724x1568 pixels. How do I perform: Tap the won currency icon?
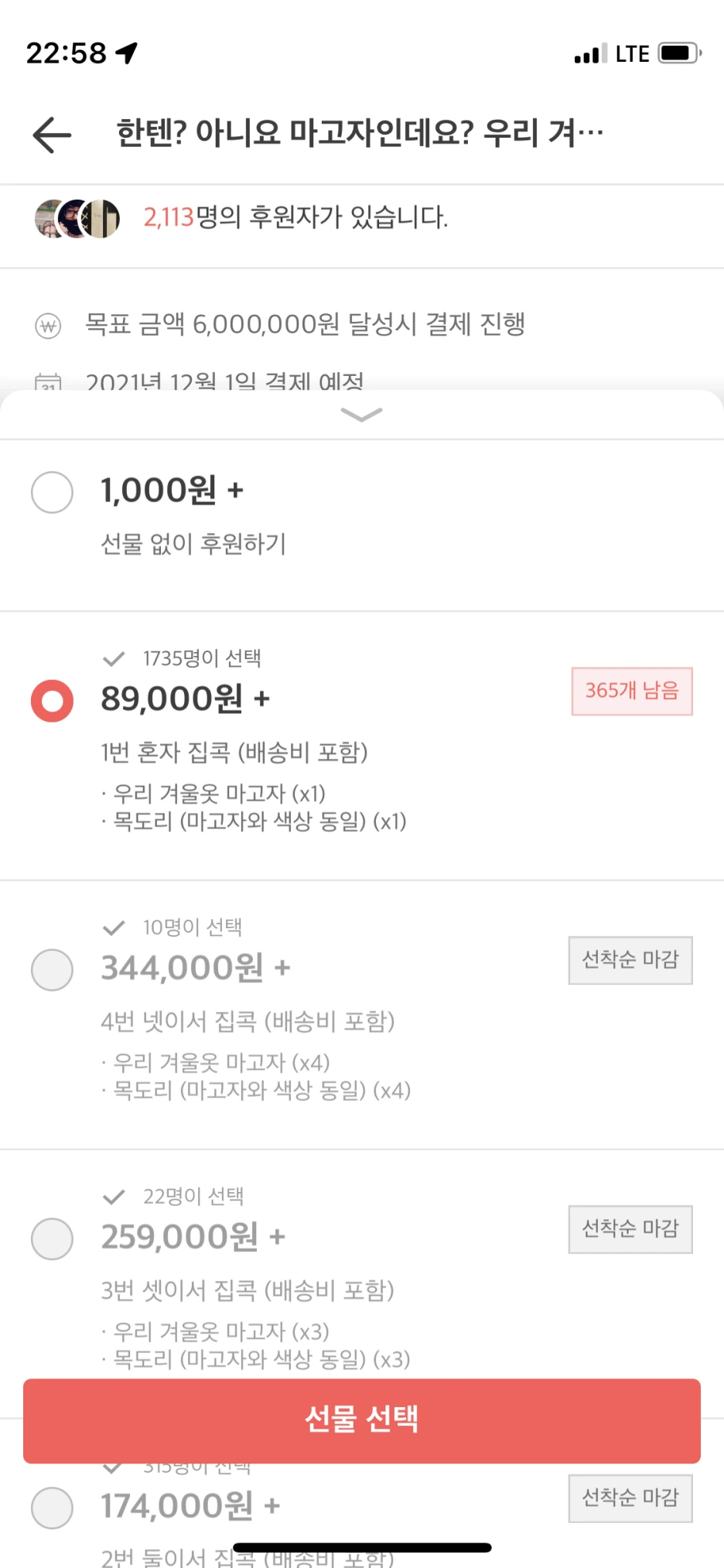pyautogui.click(x=48, y=326)
